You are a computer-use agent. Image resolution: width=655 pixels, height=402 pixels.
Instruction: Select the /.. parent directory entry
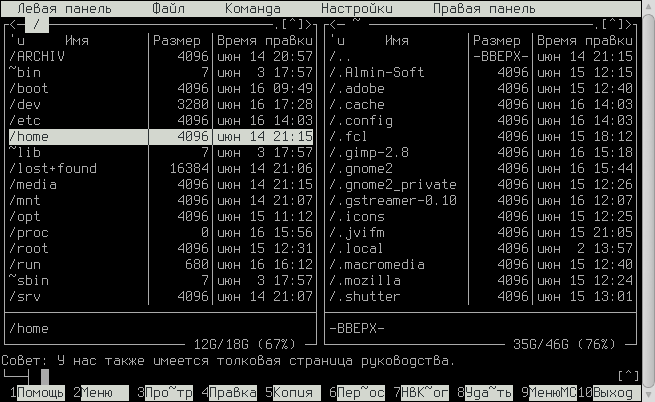point(481,56)
